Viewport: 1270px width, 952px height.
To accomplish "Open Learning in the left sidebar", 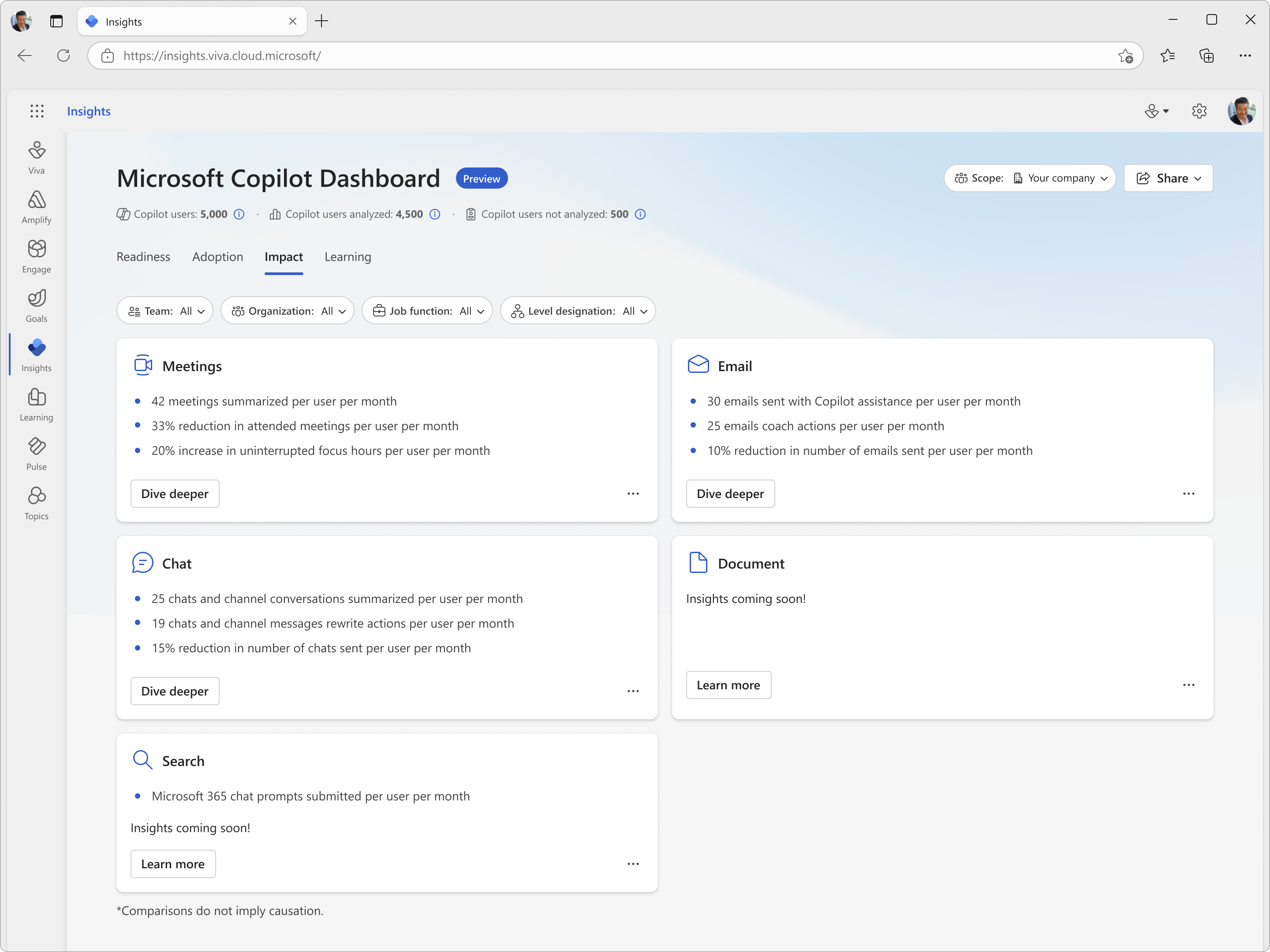I will pos(37,404).
